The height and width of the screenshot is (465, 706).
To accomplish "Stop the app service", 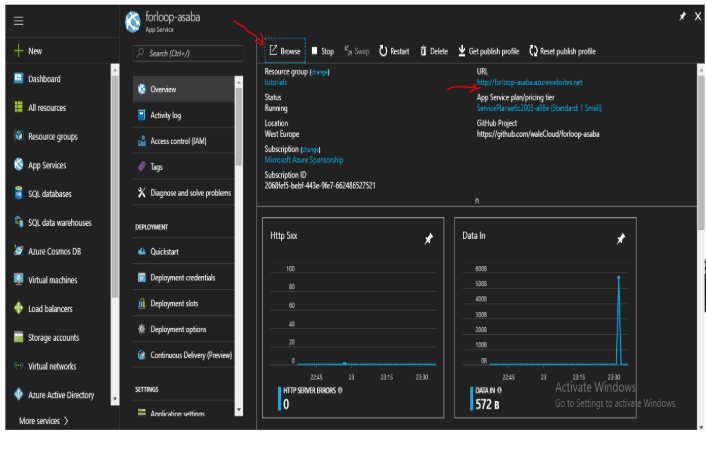I will tap(323, 51).
